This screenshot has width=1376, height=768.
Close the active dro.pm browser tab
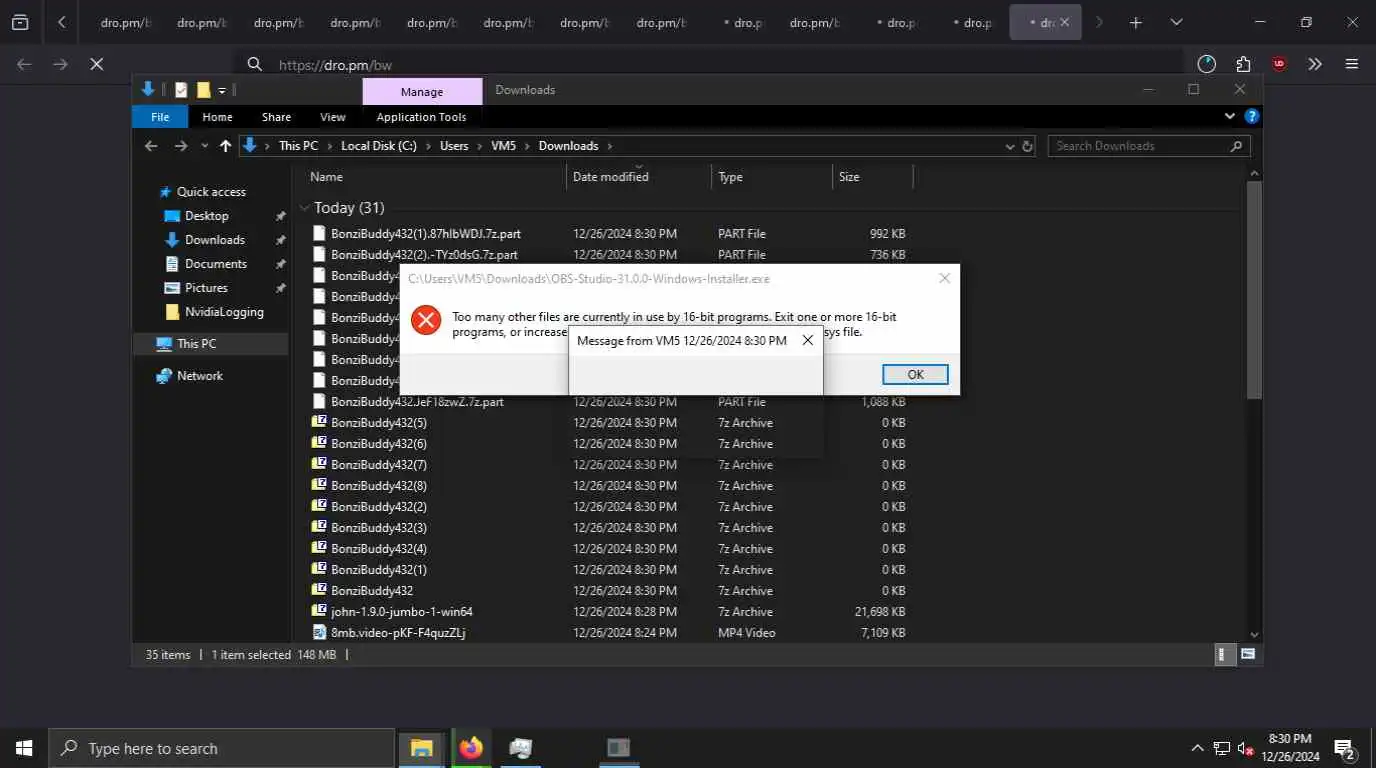[1065, 22]
